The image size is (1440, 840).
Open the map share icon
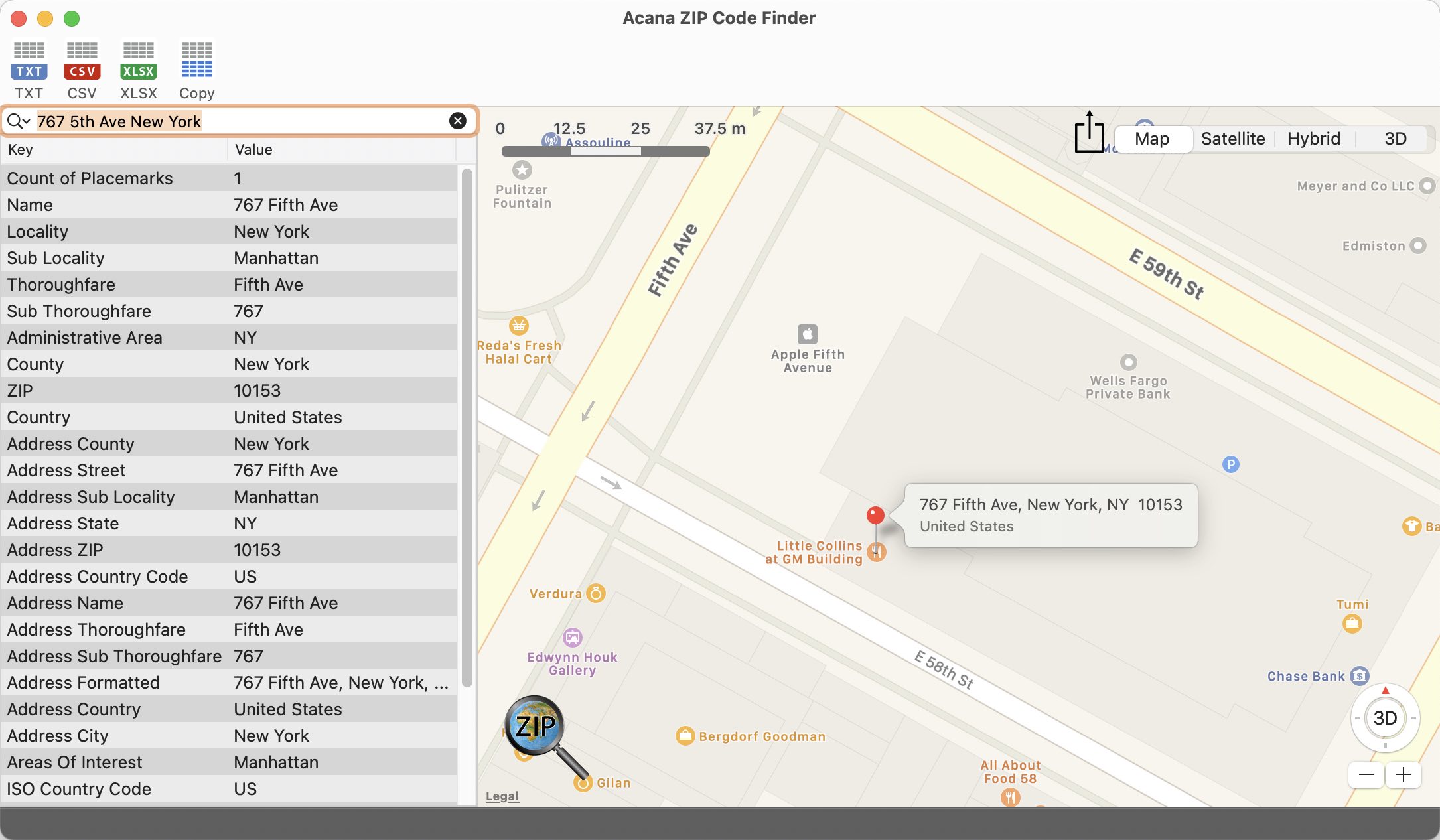click(1090, 132)
